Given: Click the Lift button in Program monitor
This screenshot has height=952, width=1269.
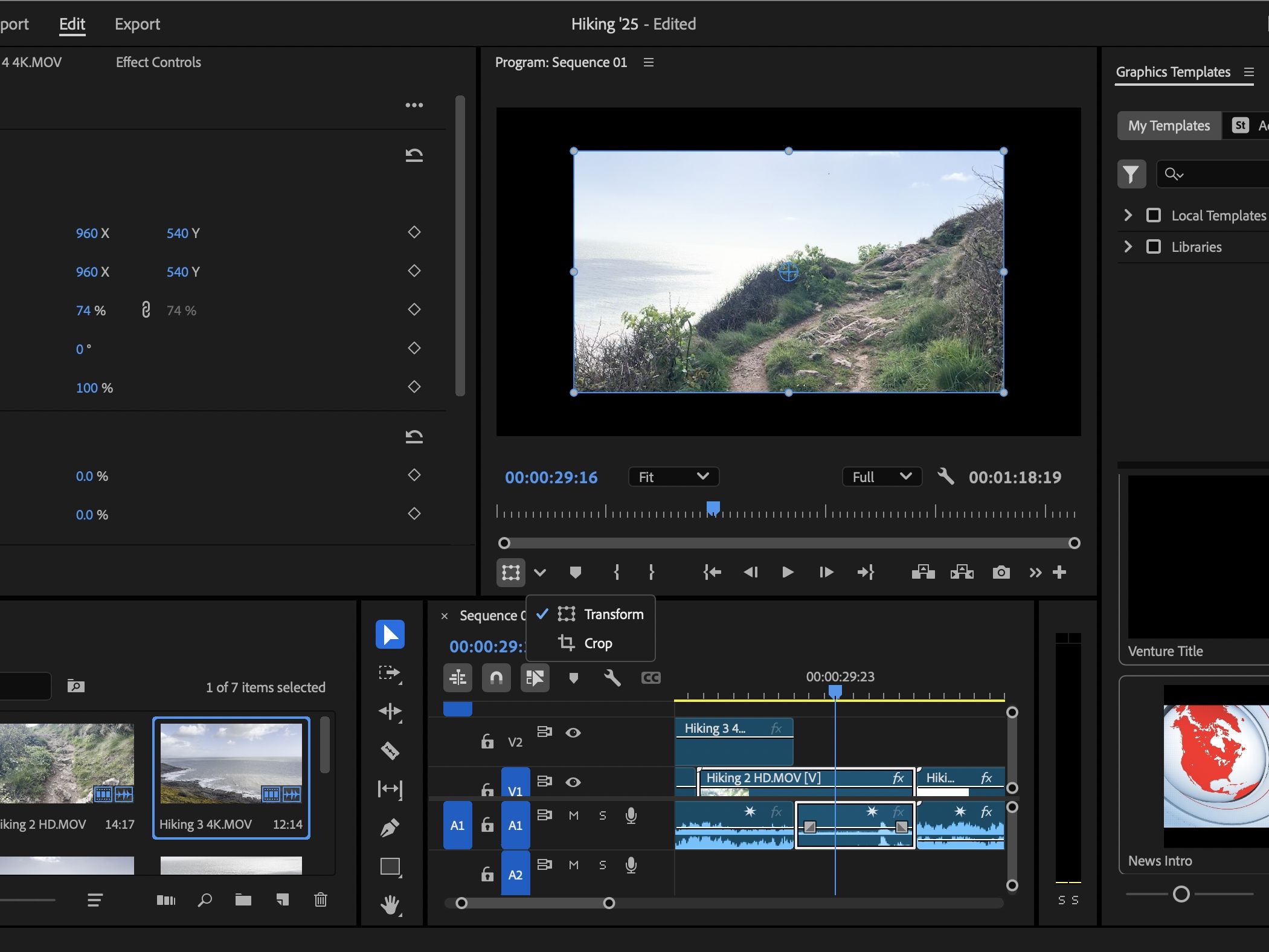Looking at the screenshot, I should click(x=923, y=572).
